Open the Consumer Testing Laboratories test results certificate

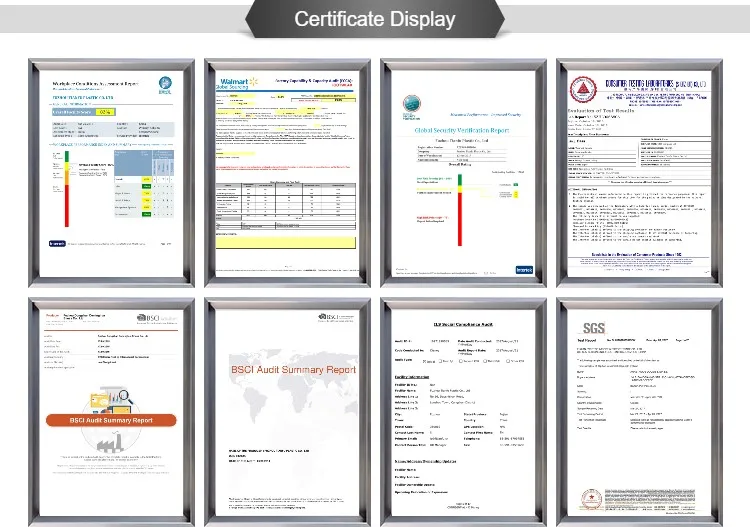click(x=640, y=173)
